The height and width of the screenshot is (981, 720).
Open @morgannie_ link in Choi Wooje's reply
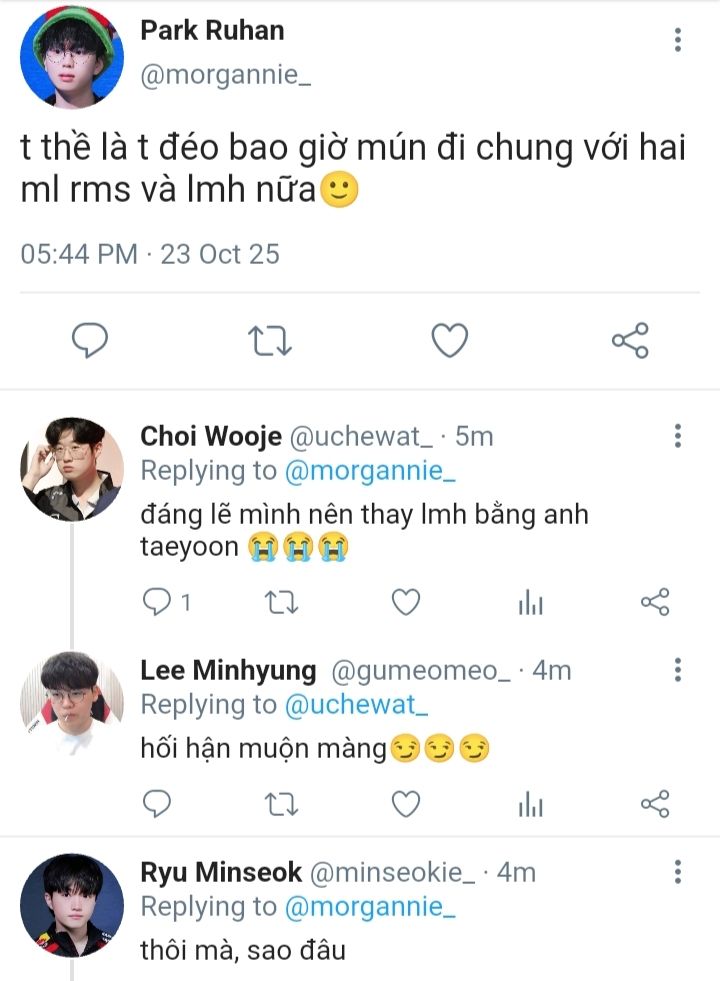tap(370, 471)
